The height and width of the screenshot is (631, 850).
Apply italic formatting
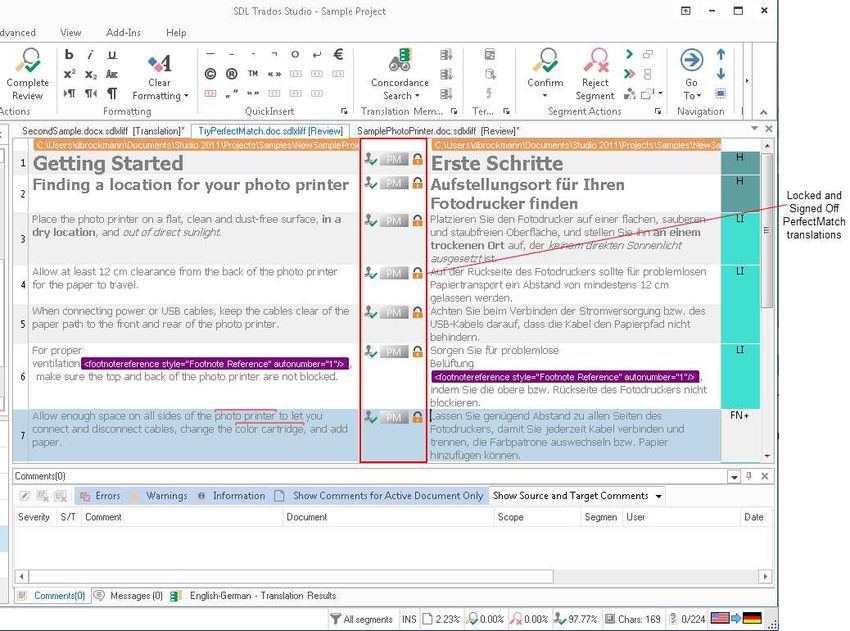click(x=91, y=54)
